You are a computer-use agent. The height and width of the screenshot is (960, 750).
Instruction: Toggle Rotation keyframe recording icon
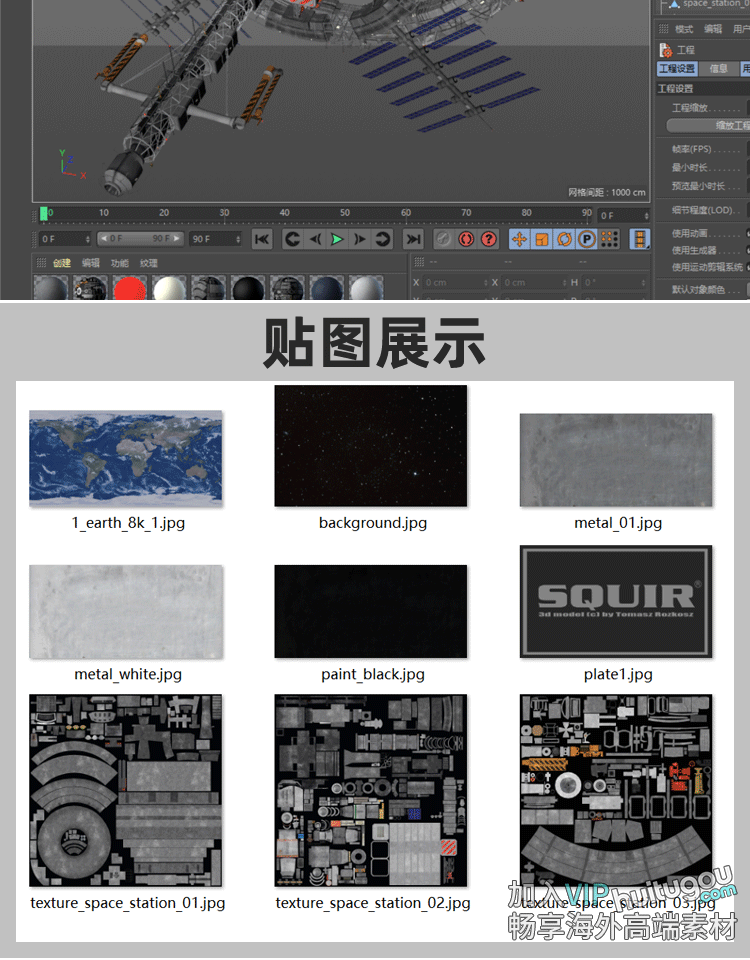click(564, 239)
